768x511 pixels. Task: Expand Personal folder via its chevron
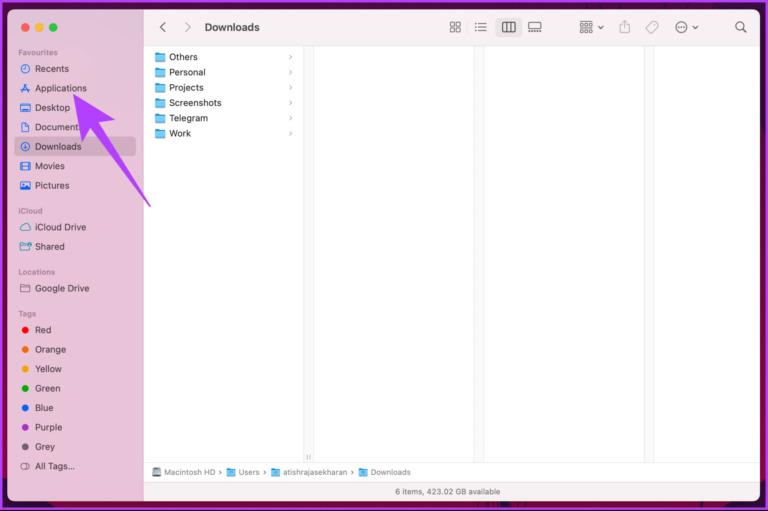tap(290, 73)
